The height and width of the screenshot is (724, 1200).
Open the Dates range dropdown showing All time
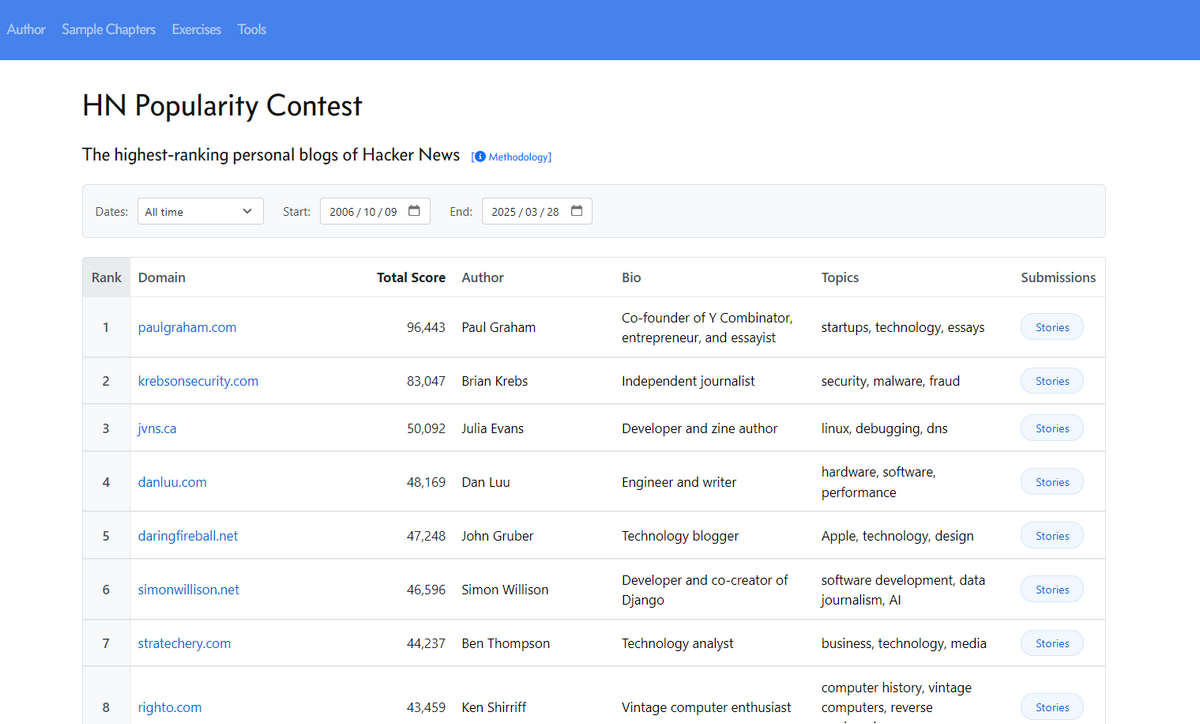click(200, 211)
